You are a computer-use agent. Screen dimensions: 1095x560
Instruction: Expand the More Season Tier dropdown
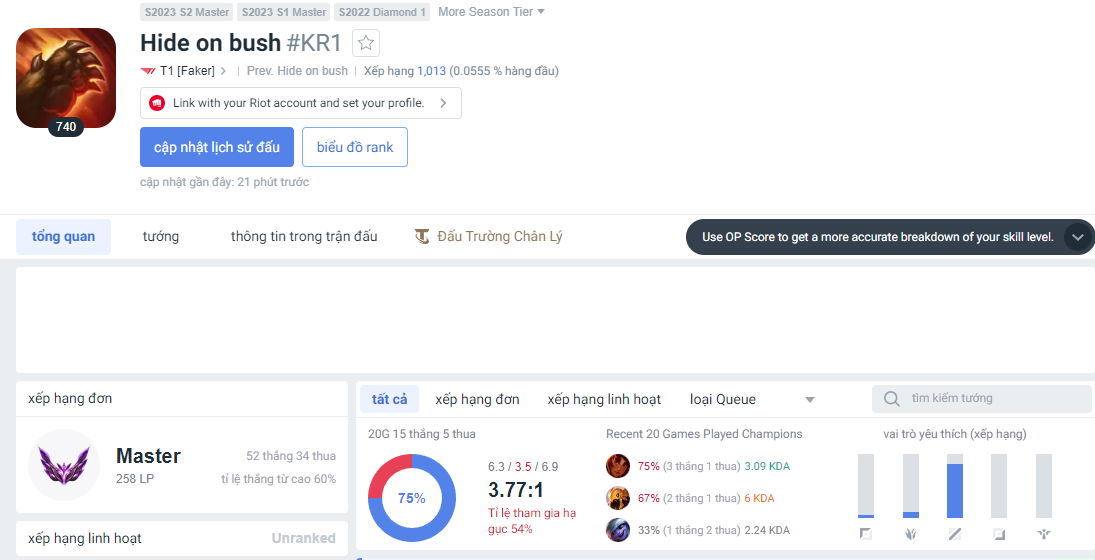pyautogui.click(x=492, y=12)
